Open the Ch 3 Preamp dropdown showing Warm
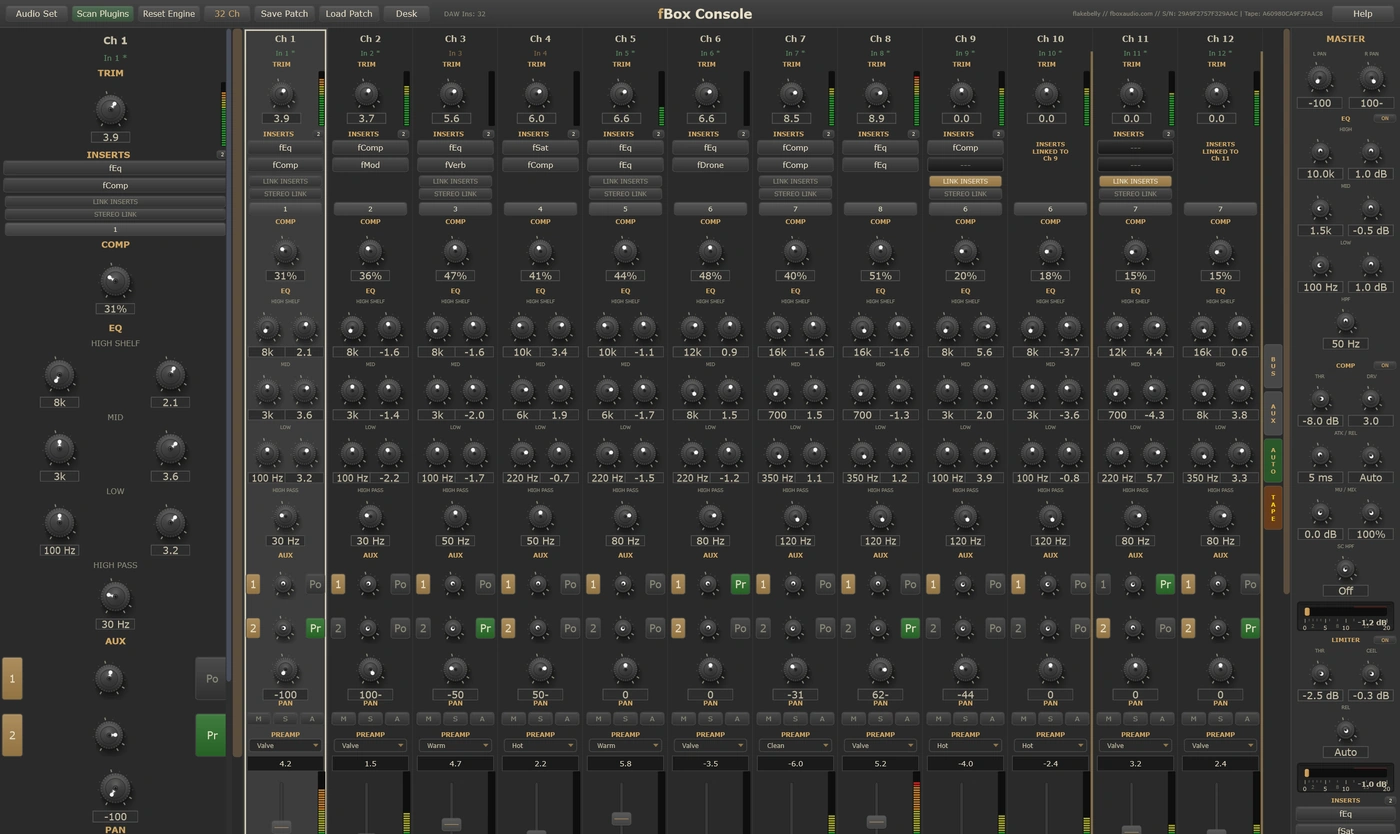1400x834 pixels. click(x=455, y=745)
